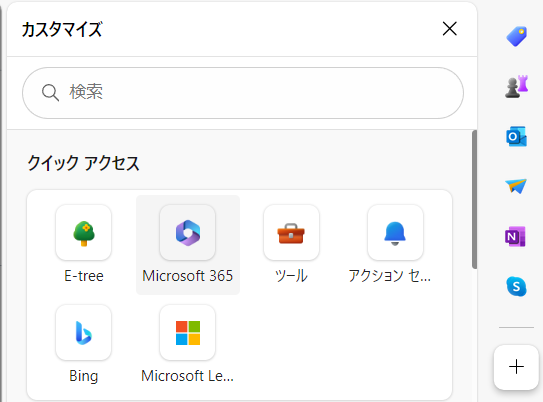Image resolution: width=543 pixels, height=402 pixels.
Task: Open the Games chess icon in sidebar
Action: (516, 86)
